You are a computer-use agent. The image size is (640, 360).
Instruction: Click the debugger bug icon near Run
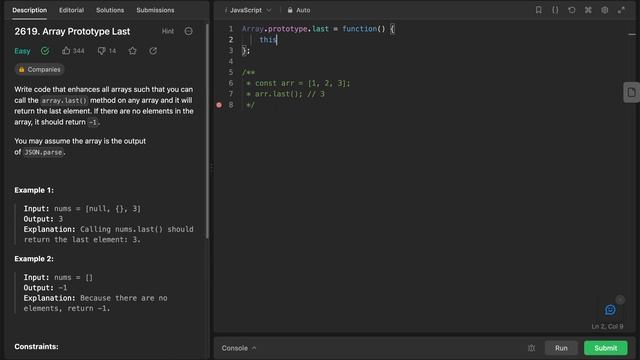coord(531,348)
